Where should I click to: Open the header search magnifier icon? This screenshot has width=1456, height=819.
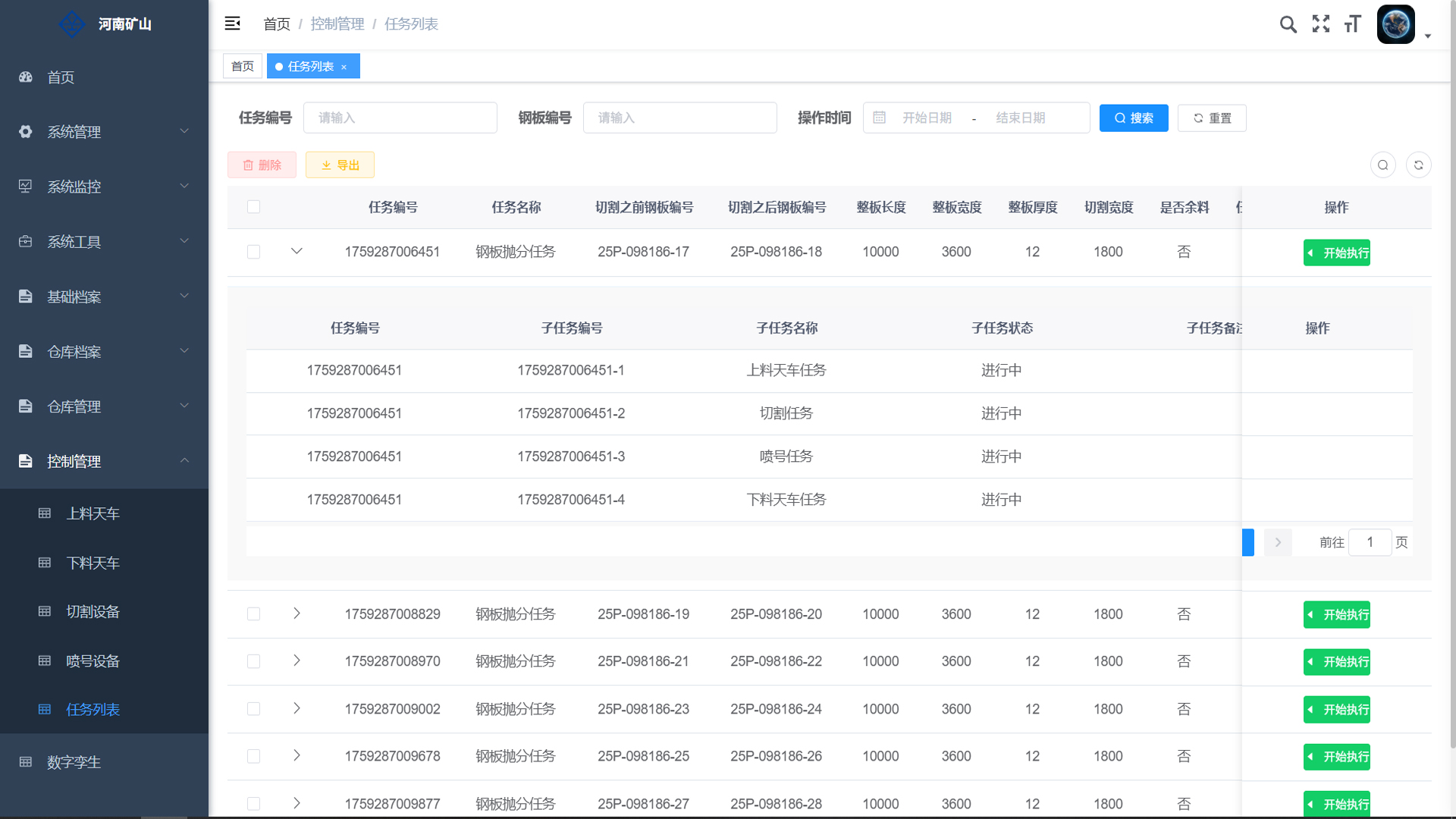[1288, 24]
